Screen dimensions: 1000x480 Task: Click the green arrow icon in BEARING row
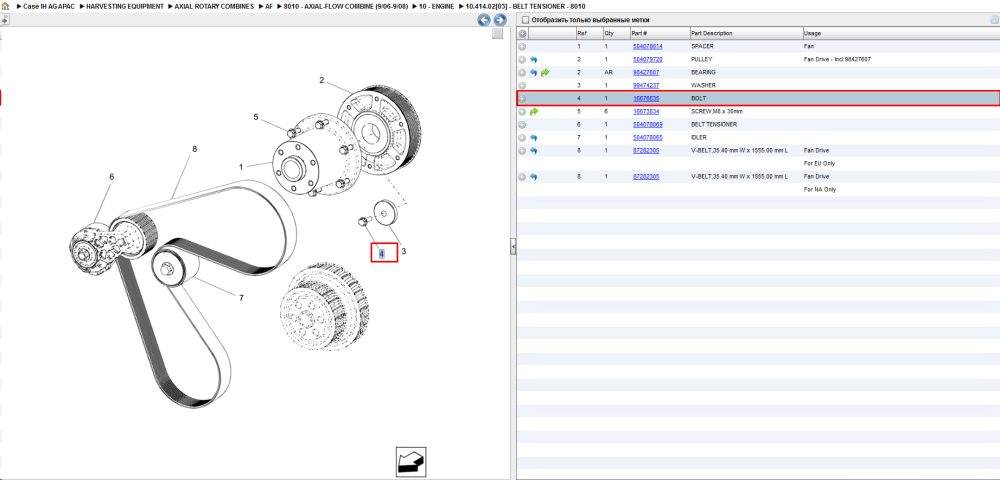point(545,73)
